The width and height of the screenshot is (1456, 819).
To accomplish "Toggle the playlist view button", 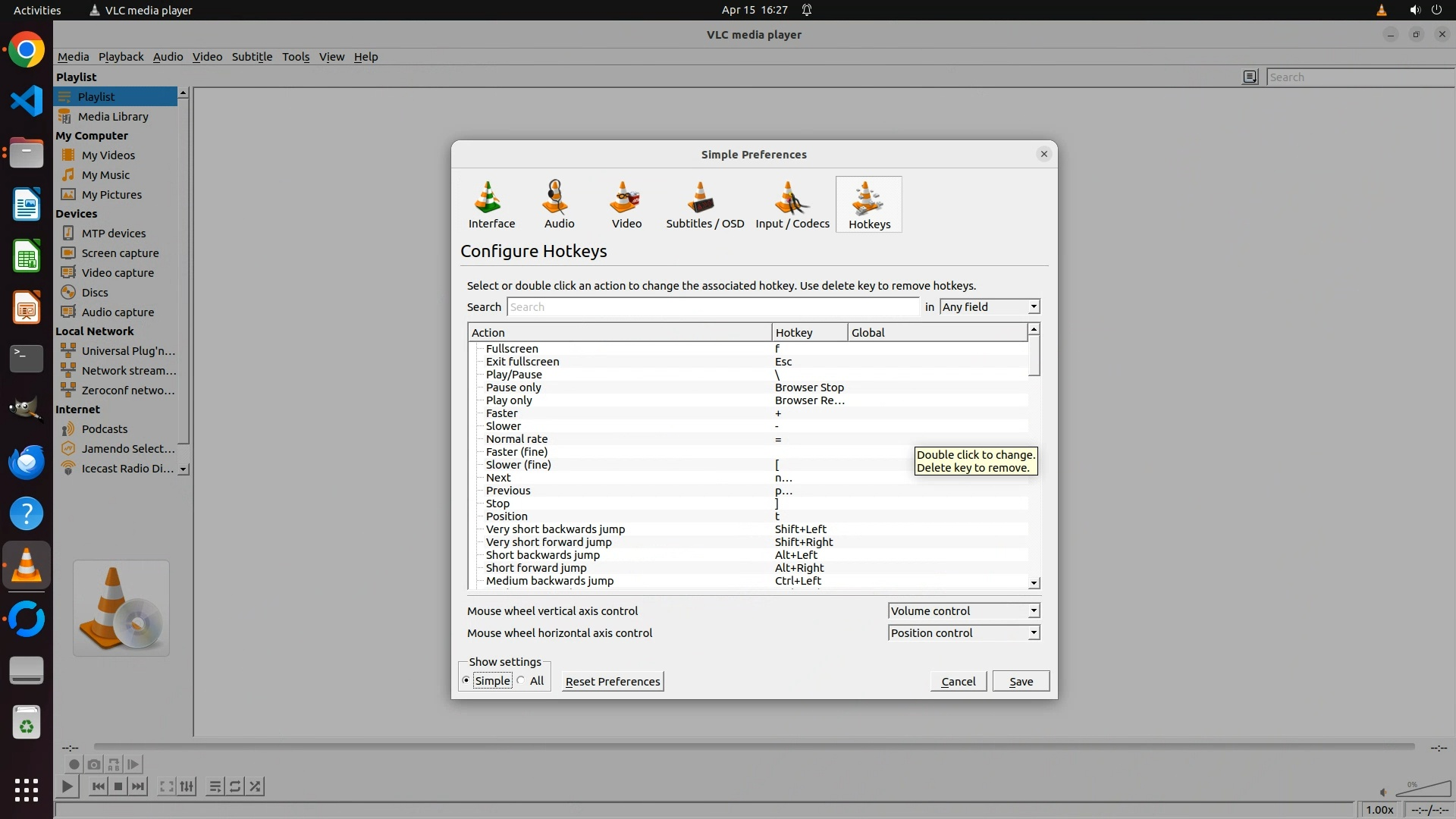I will point(215,786).
